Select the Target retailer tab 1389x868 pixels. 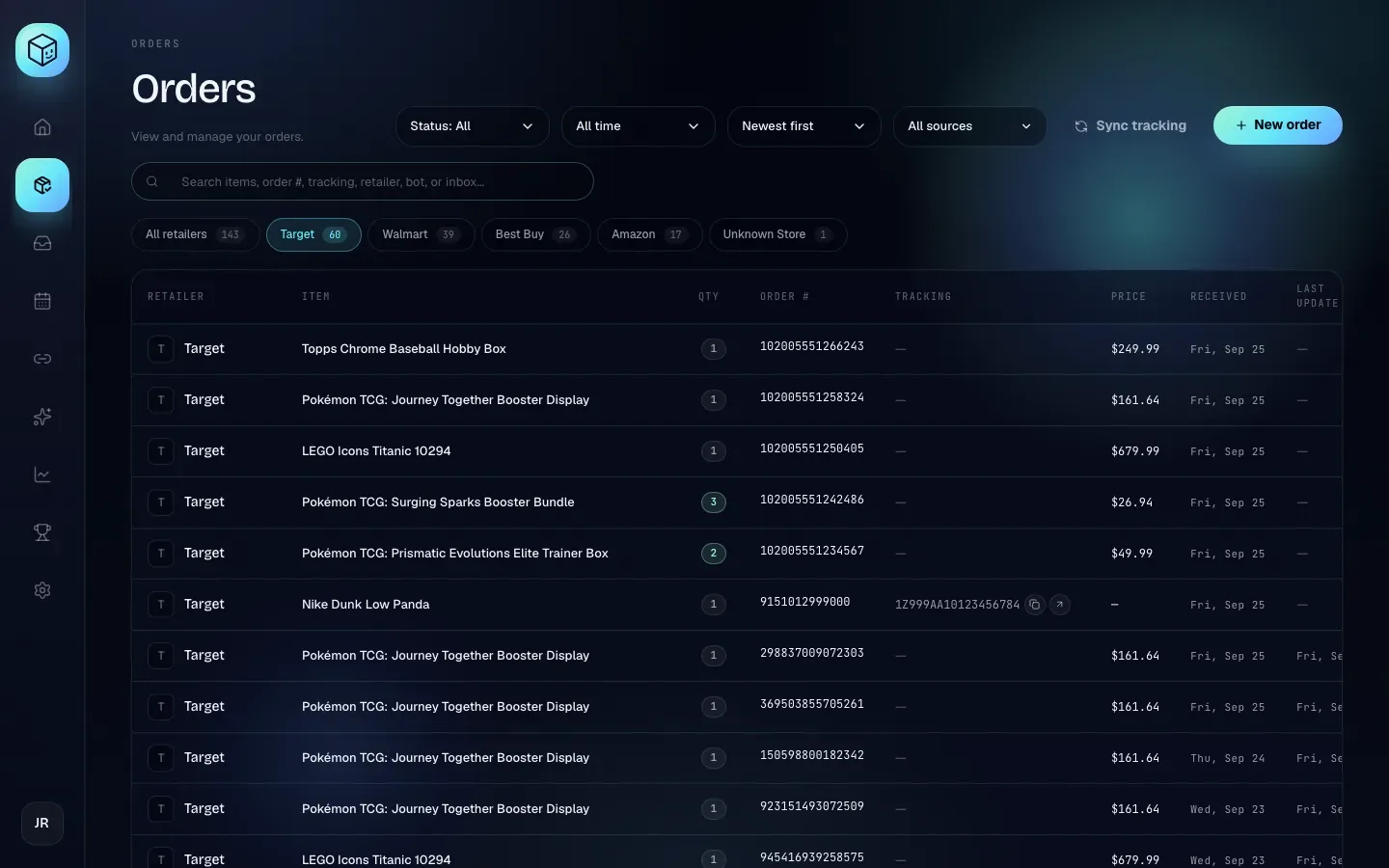click(x=313, y=234)
